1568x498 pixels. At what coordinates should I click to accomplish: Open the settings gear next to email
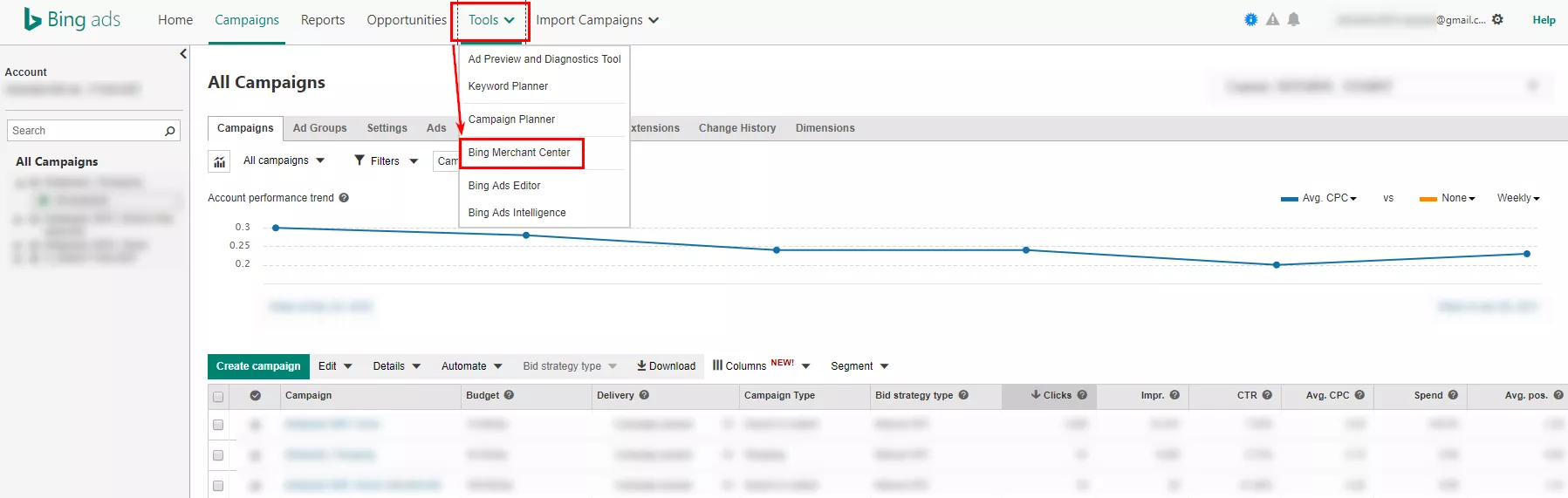pyautogui.click(x=1497, y=19)
